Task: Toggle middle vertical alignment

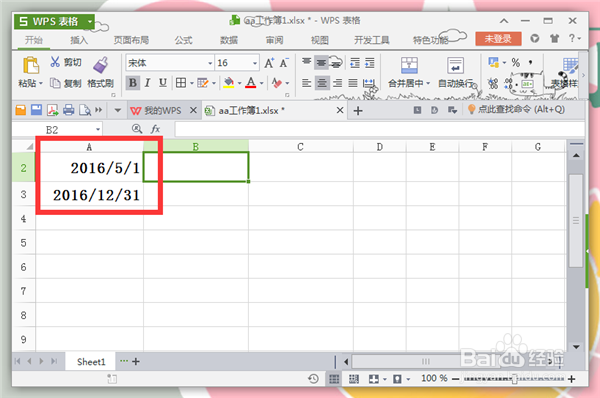Action: 321,62
